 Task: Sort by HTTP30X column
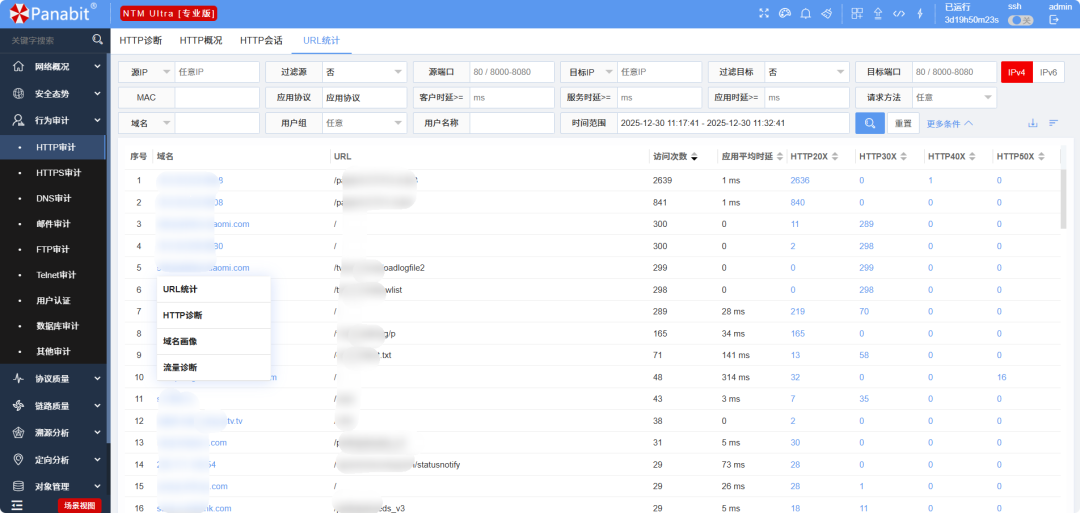(x=904, y=157)
